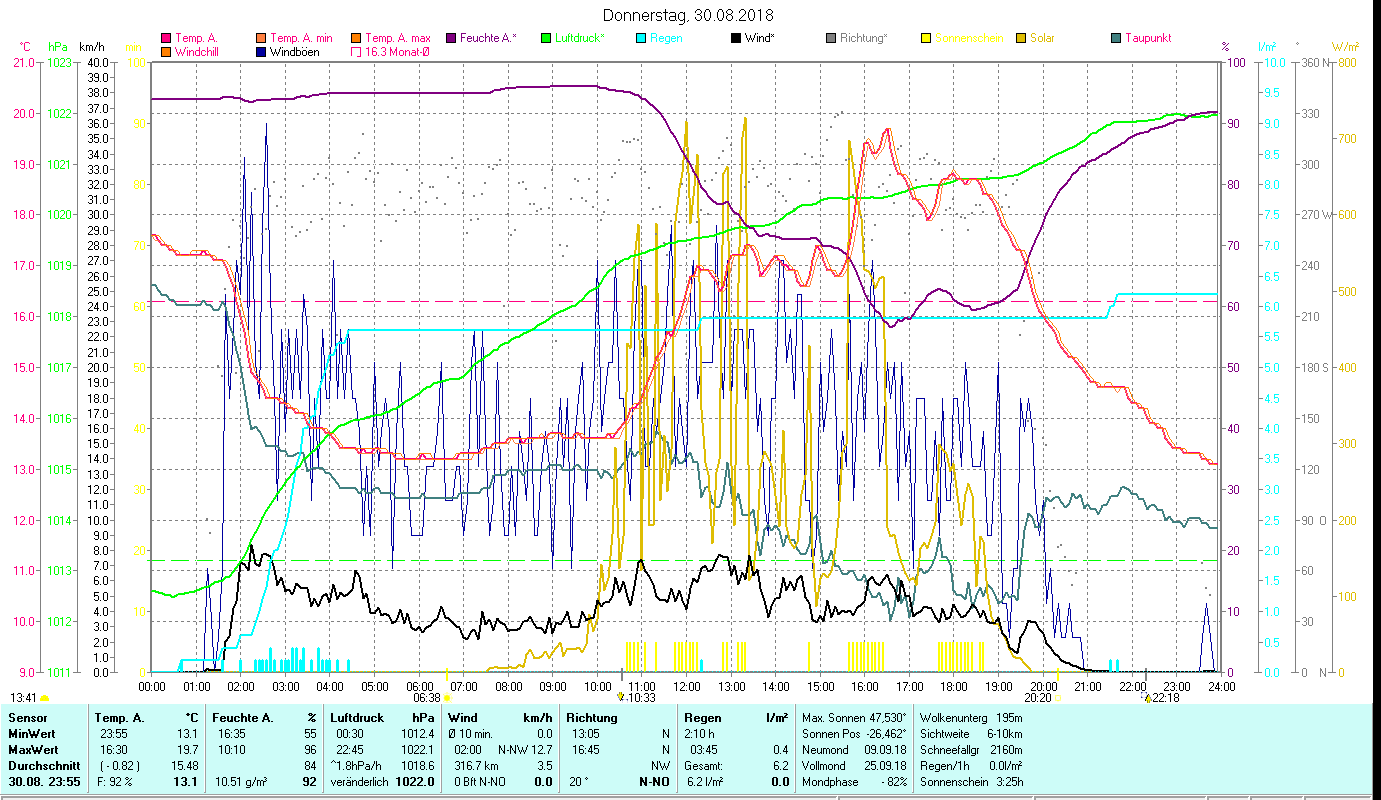Click the hPa axis unit label
Viewport: 1381px width, 800px height.
click(58, 47)
